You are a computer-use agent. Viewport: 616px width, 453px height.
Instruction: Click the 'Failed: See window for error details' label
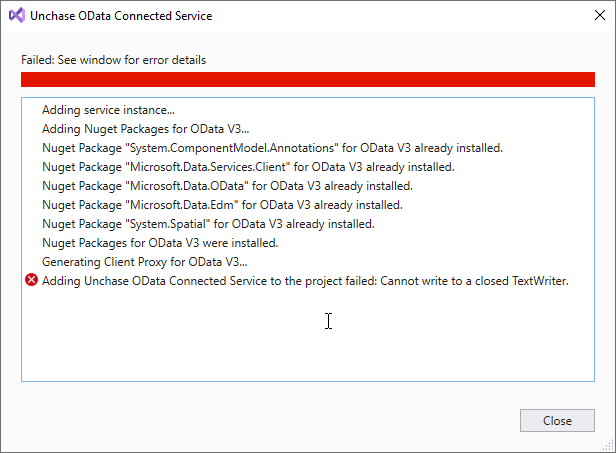coord(114,60)
